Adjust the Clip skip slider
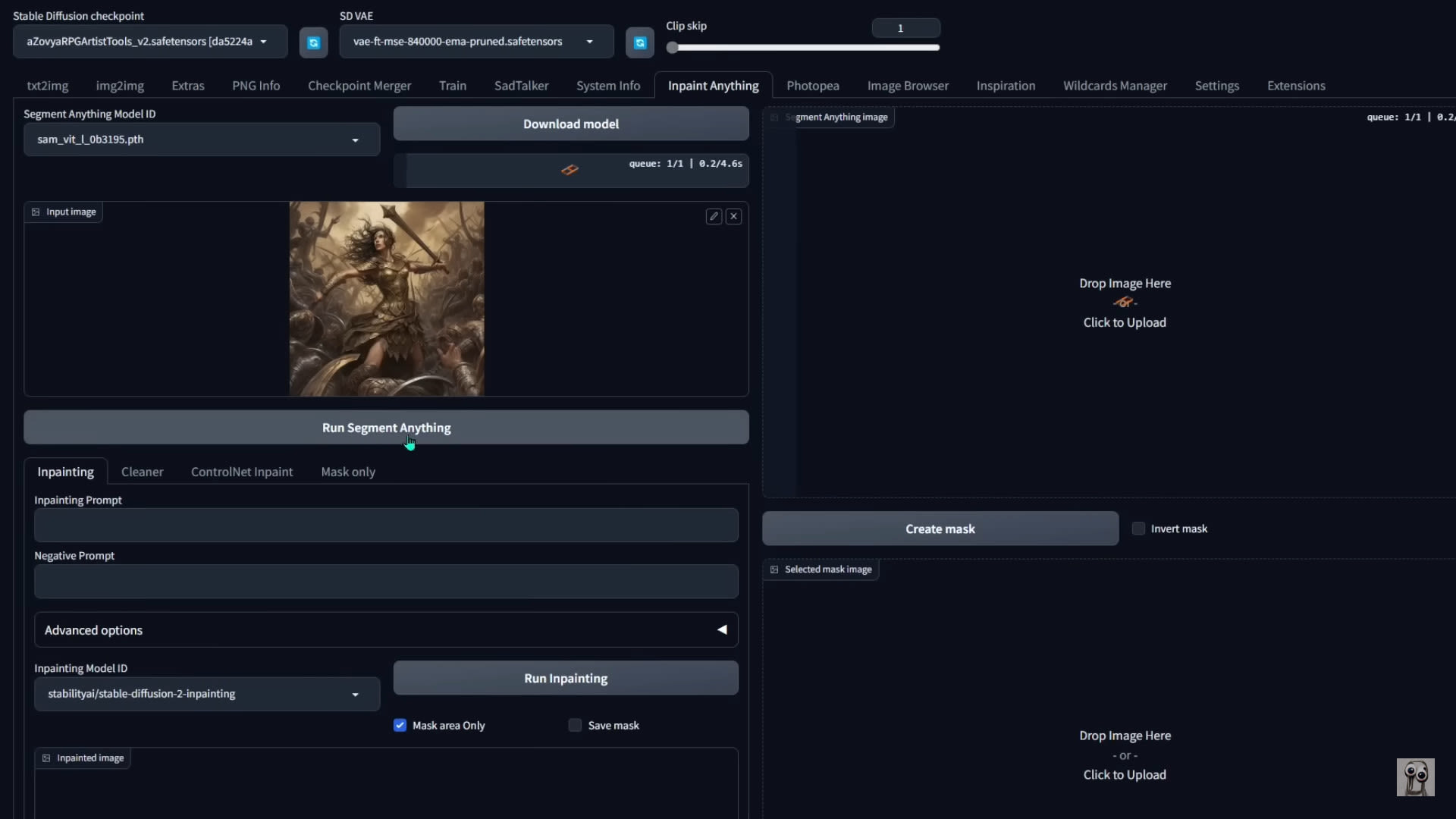Image resolution: width=1456 pixels, height=819 pixels. coord(673,48)
